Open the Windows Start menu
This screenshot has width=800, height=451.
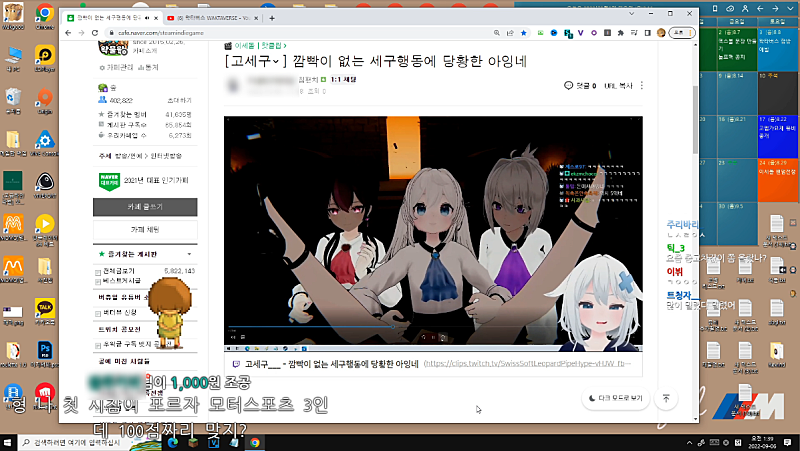(7, 442)
